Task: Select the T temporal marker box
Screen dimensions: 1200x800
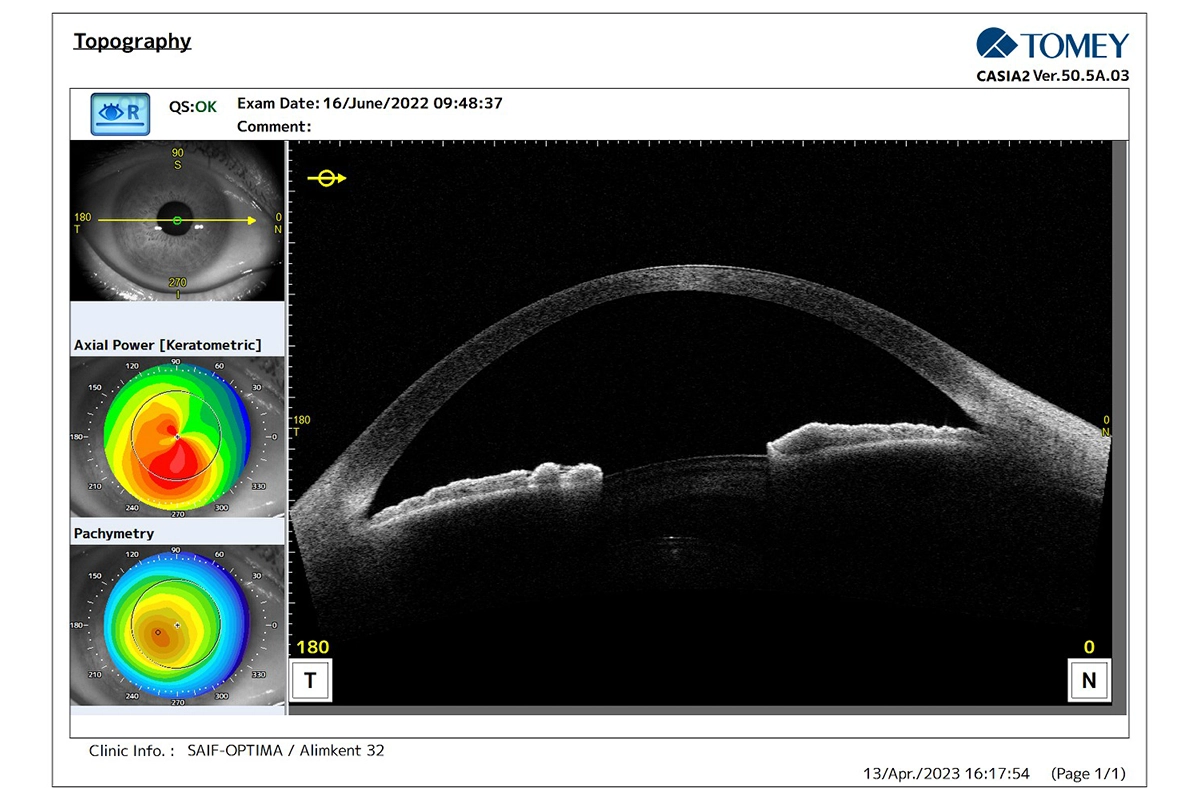Action: point(310,681)
